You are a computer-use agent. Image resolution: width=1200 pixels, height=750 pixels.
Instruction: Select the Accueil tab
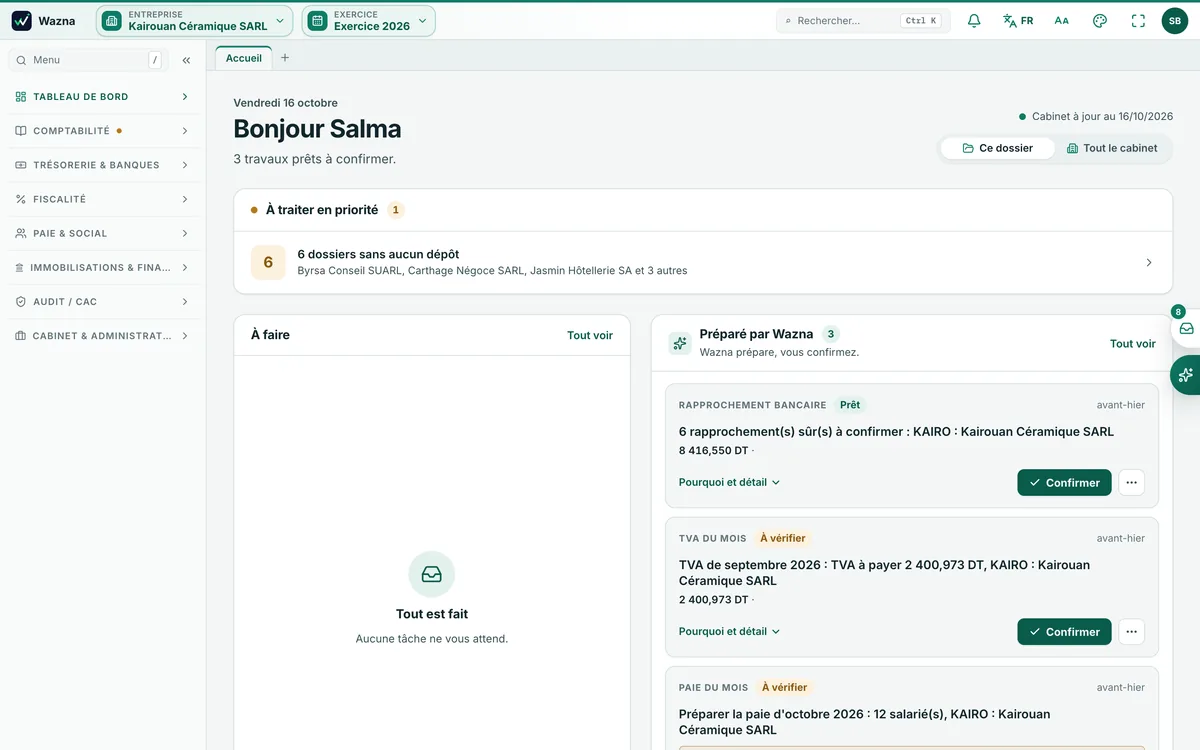tap(244, 58)
